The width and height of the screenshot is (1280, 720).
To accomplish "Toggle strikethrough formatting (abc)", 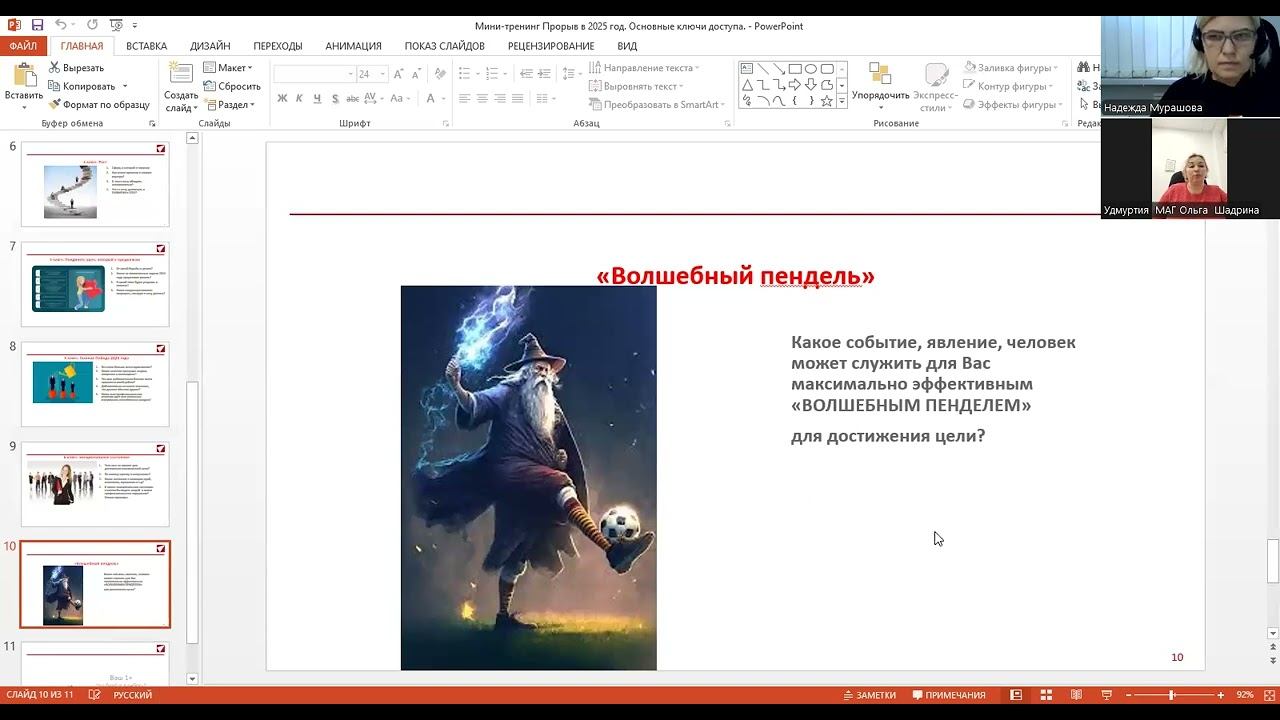I will tap(352, 99).
